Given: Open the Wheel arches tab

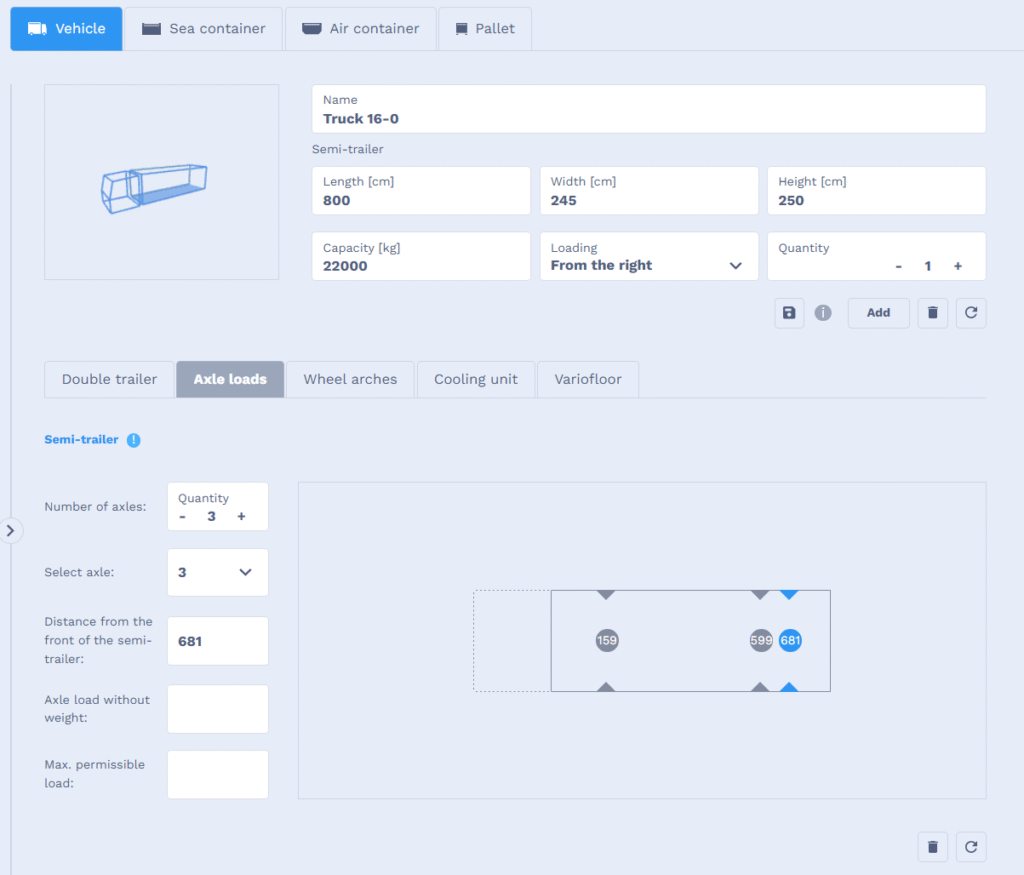Looking at the screenshot, I should [x=350, y=380].
